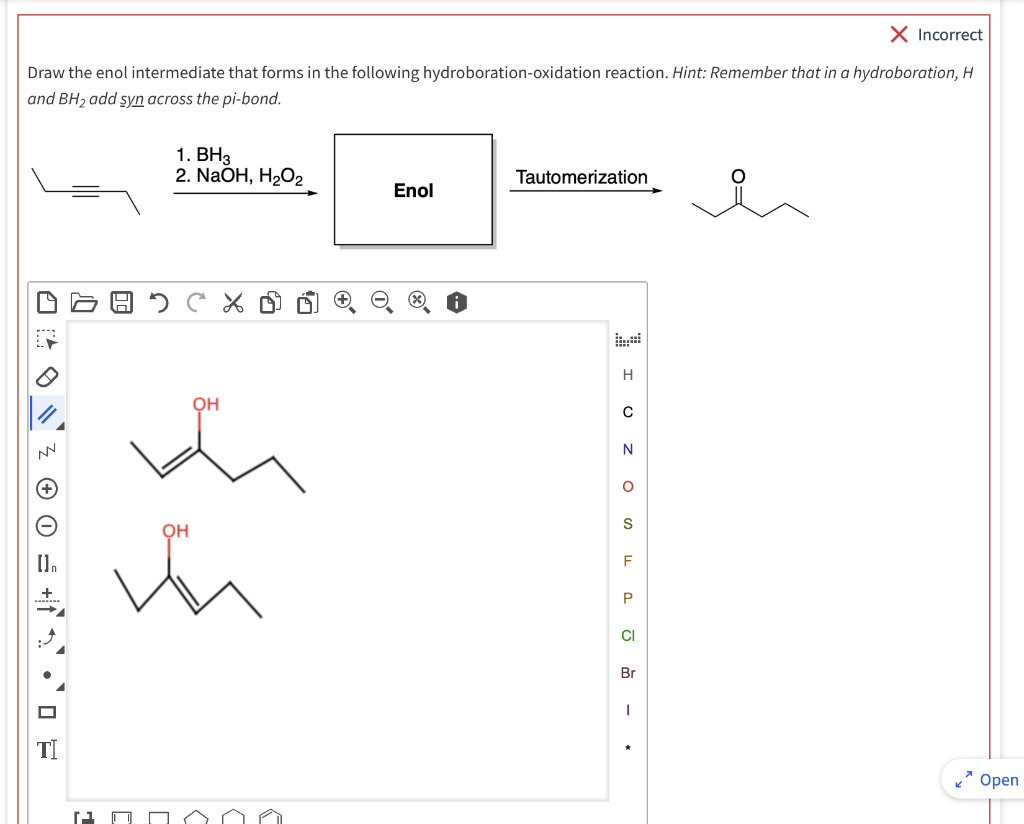The image size is (1024, 824).
Task: Select the Oxygen element button
Action: (x=627, y=486)
